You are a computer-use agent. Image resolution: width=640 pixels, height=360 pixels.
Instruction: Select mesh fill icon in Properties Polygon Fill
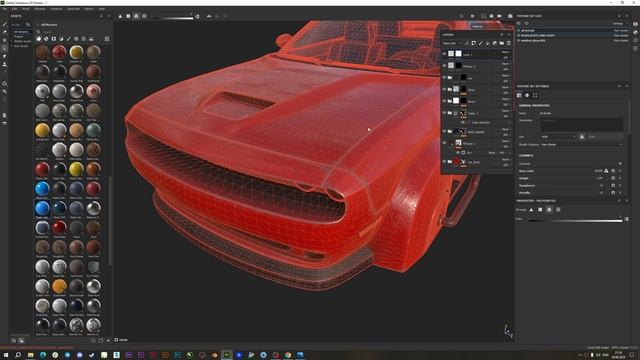coord(549,209)
